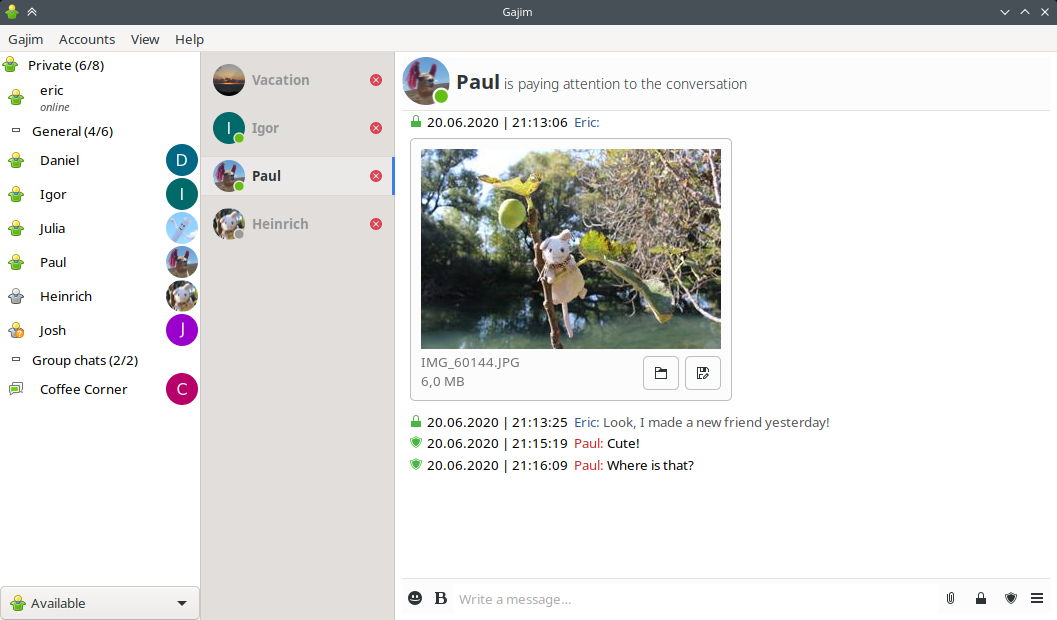Viewport: 1057px width, 620px height.
Task: Open the Gajim menu
Action: (26, 39)
